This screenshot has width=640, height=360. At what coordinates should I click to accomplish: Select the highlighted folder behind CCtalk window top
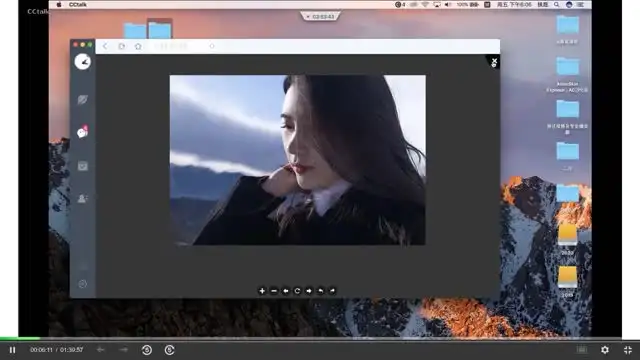(160, 29)
